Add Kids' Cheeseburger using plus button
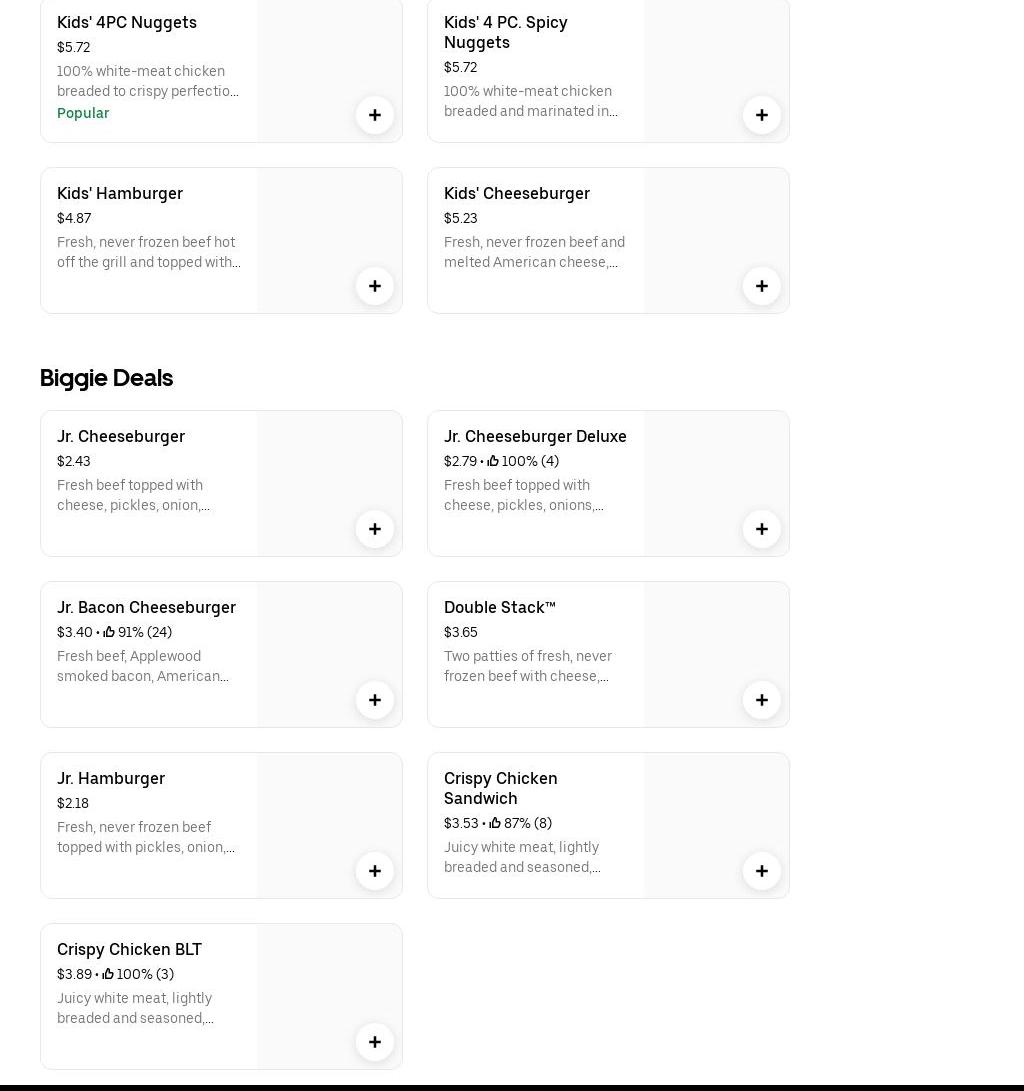Screen dimensions: 1024x1091 pyautogui.click(x=762, y=286)
